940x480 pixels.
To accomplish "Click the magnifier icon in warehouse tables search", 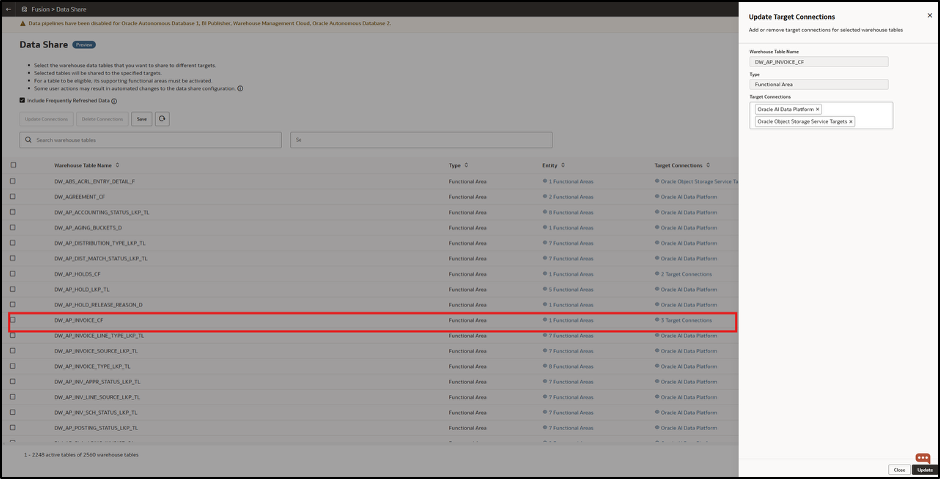I will [x=28, y=140].
